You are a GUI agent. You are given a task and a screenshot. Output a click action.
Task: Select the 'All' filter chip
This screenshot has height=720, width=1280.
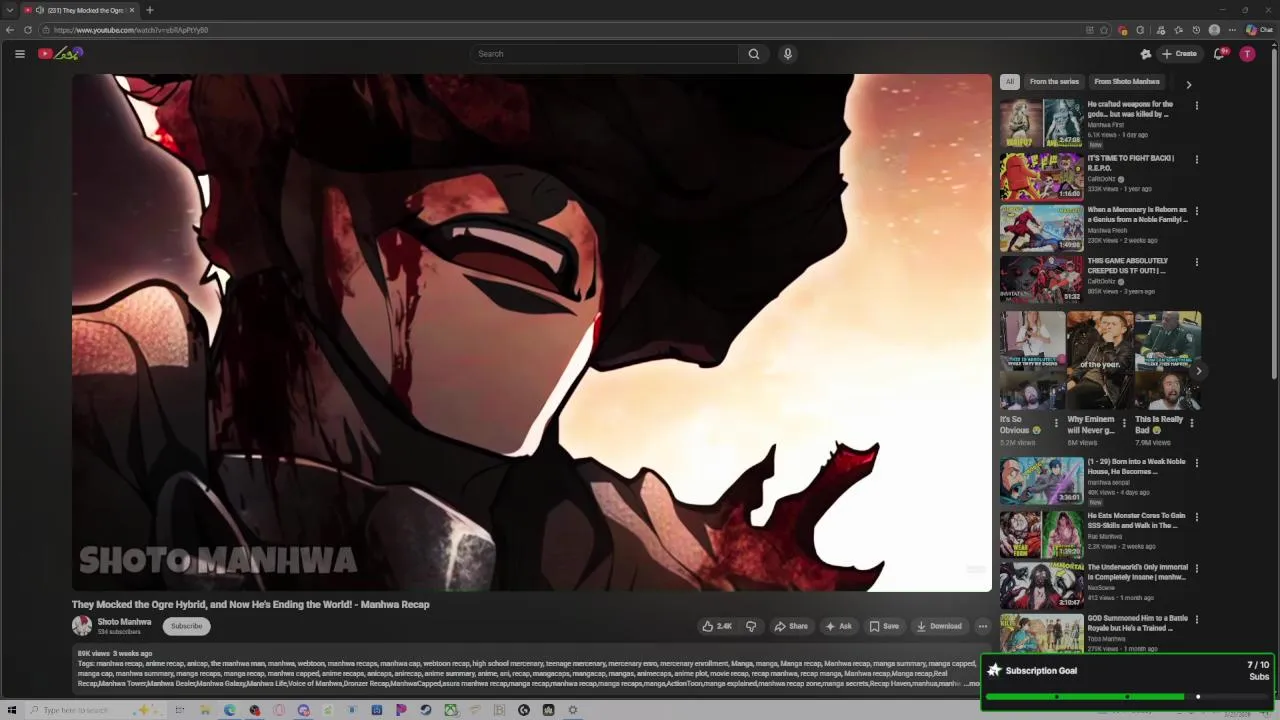1010,82
